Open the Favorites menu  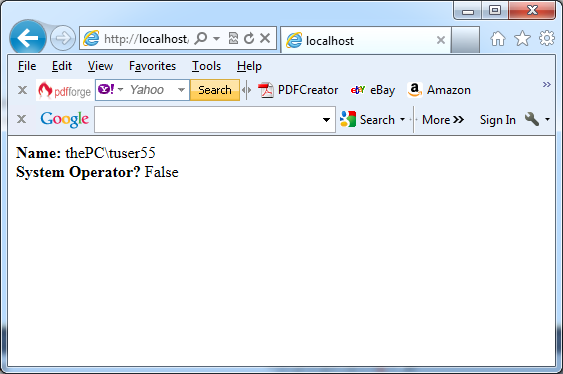point(152,66)
